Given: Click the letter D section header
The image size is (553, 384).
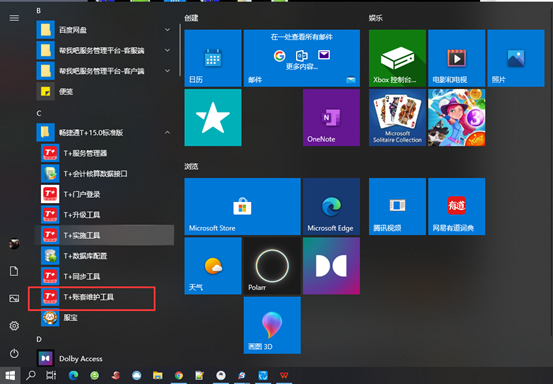Looking at the screenshot, I should 39,339.
